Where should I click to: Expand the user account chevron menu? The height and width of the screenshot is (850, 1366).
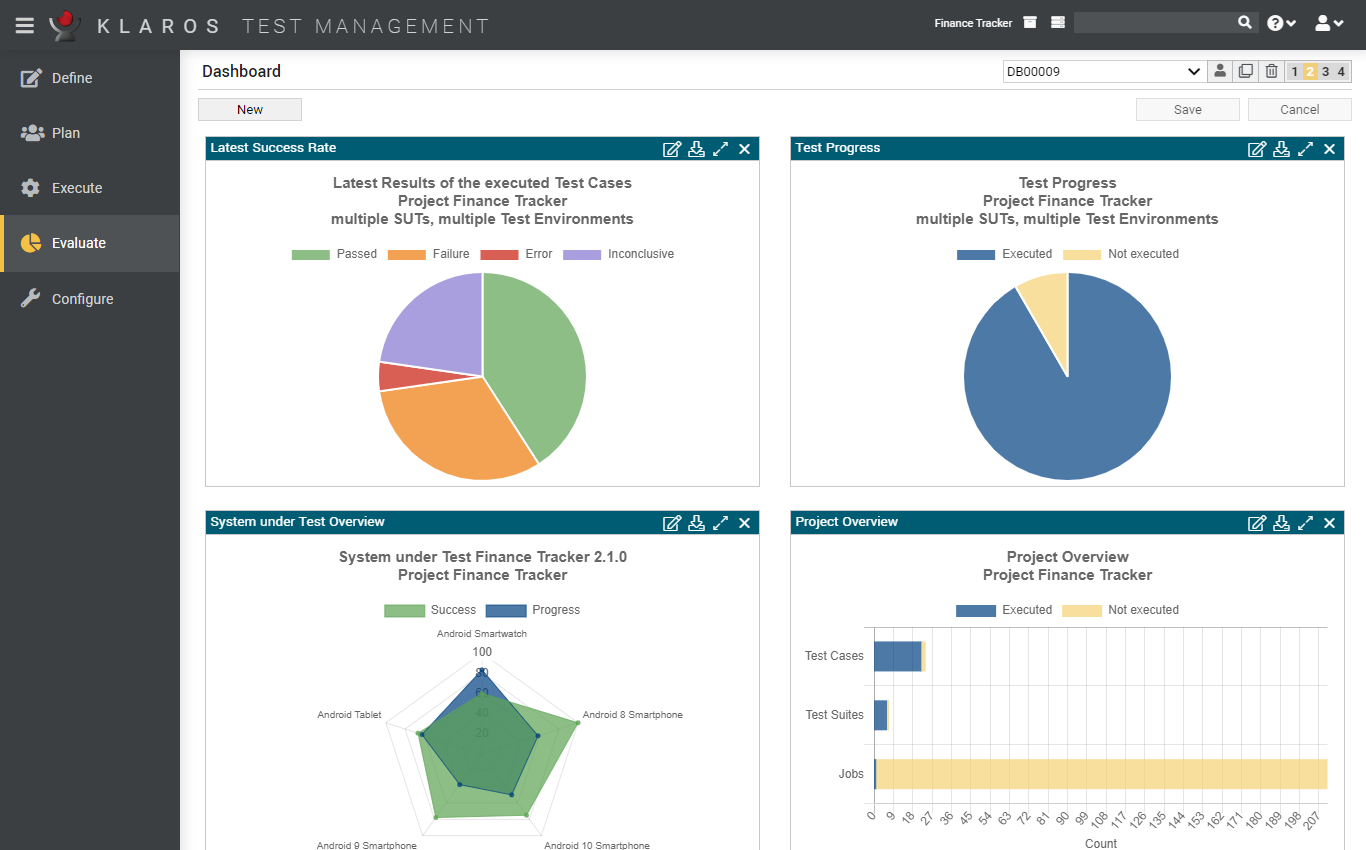(x=1338, y=22)
